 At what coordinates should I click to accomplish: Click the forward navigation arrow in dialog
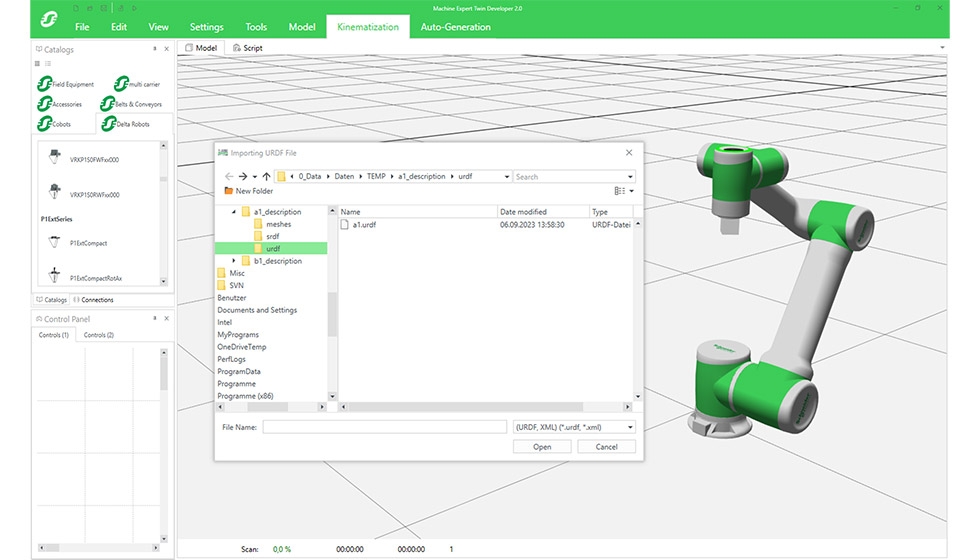coord(243,176)
